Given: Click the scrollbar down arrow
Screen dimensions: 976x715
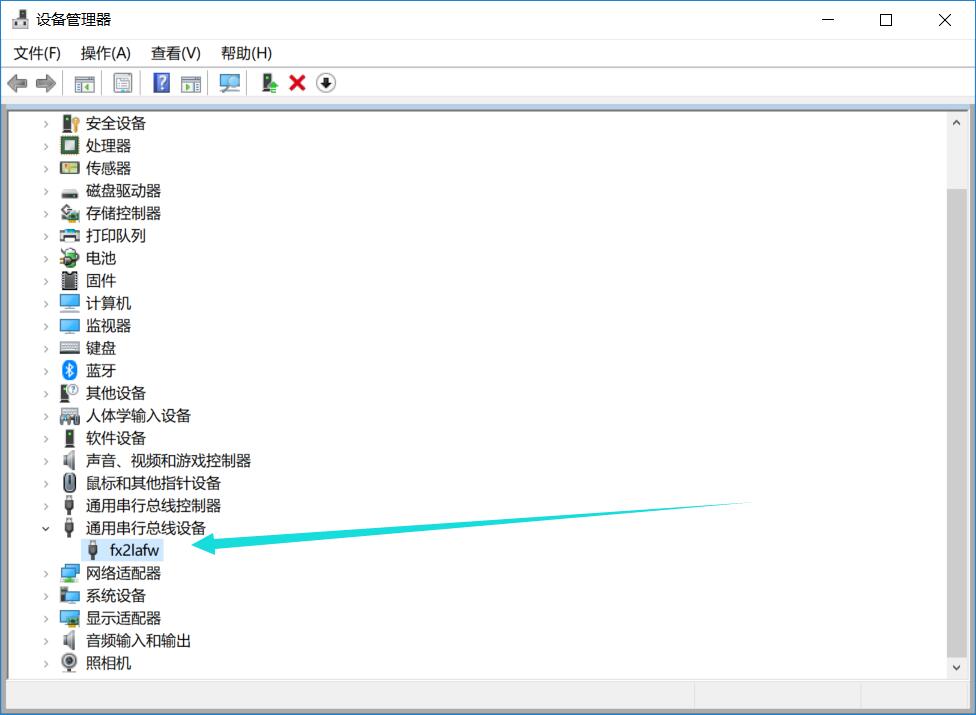Looking at the screenshot, I should coord(956,668).
